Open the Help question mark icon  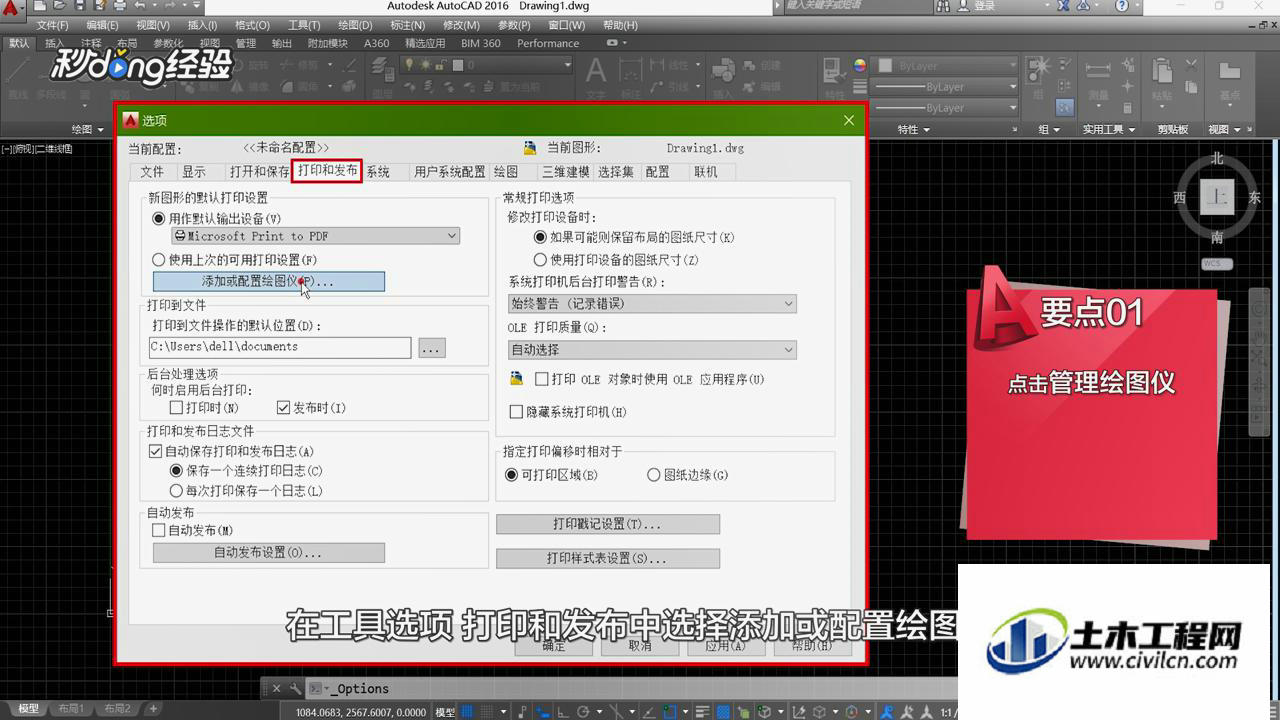[1122, 6]
